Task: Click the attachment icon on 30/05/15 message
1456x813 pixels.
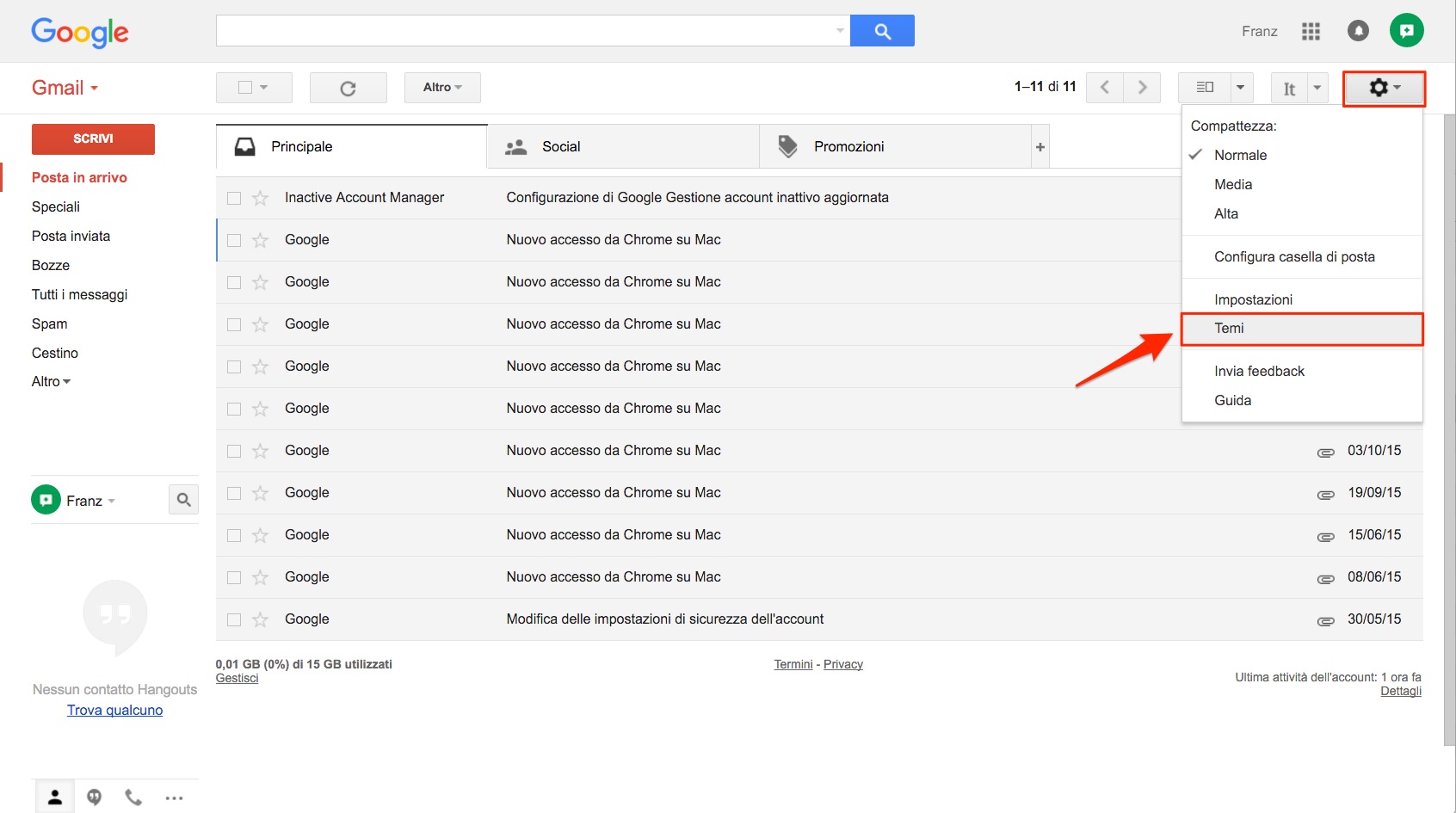Action: (1325, 620)
